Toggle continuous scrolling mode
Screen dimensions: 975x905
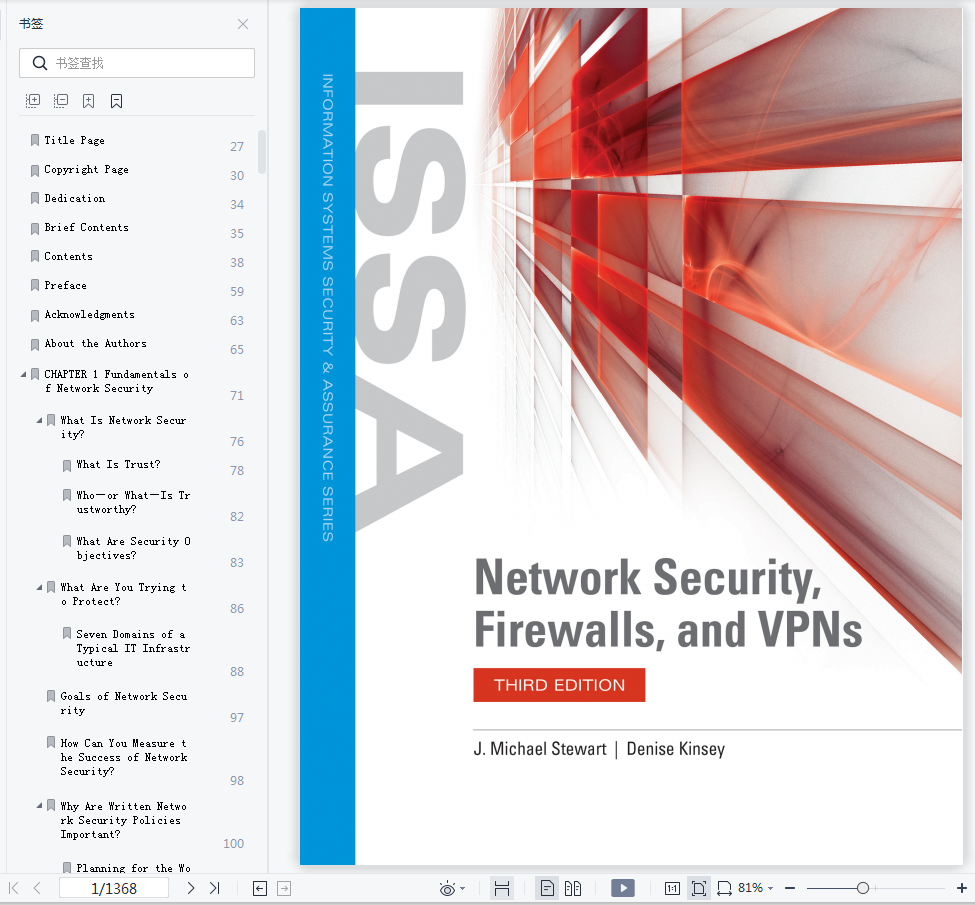(502, 888)
